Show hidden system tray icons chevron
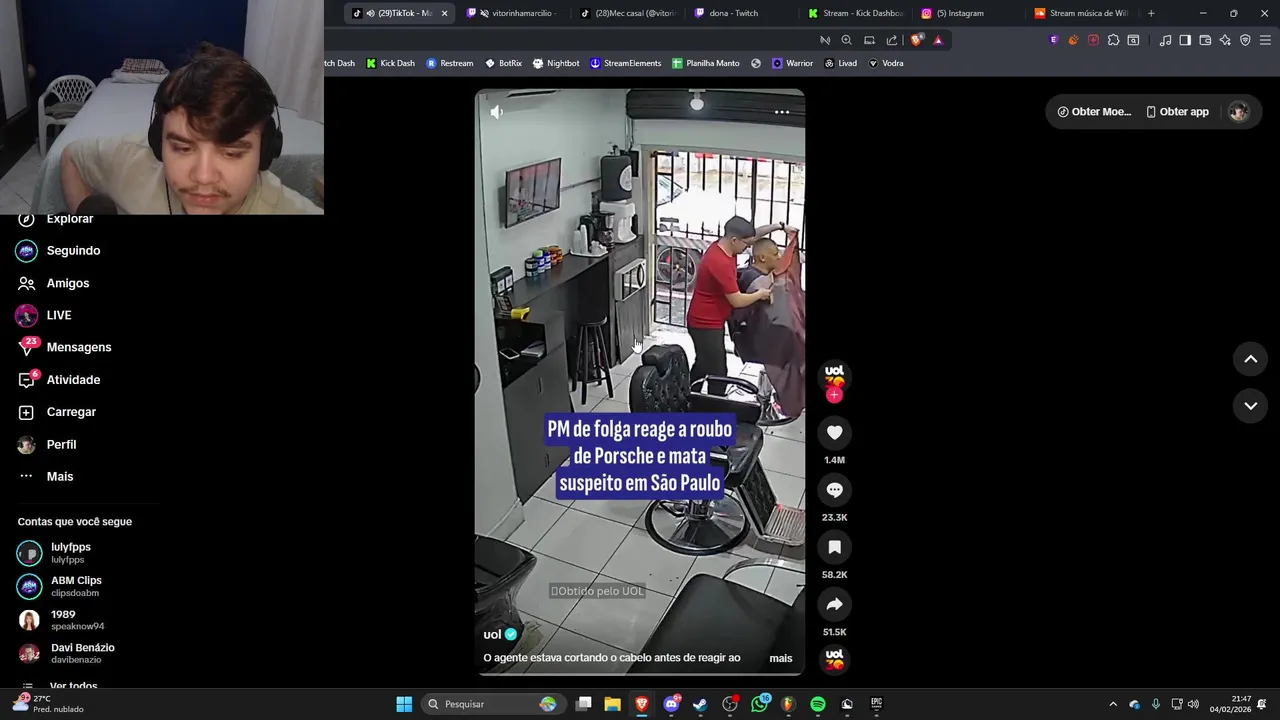The image size is (1280, 720). pos(1113,704)
